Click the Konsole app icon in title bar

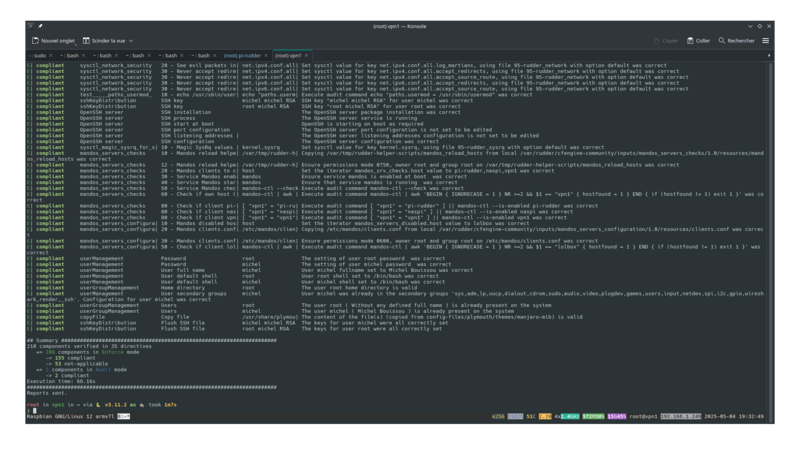click(x=31, y=26)
